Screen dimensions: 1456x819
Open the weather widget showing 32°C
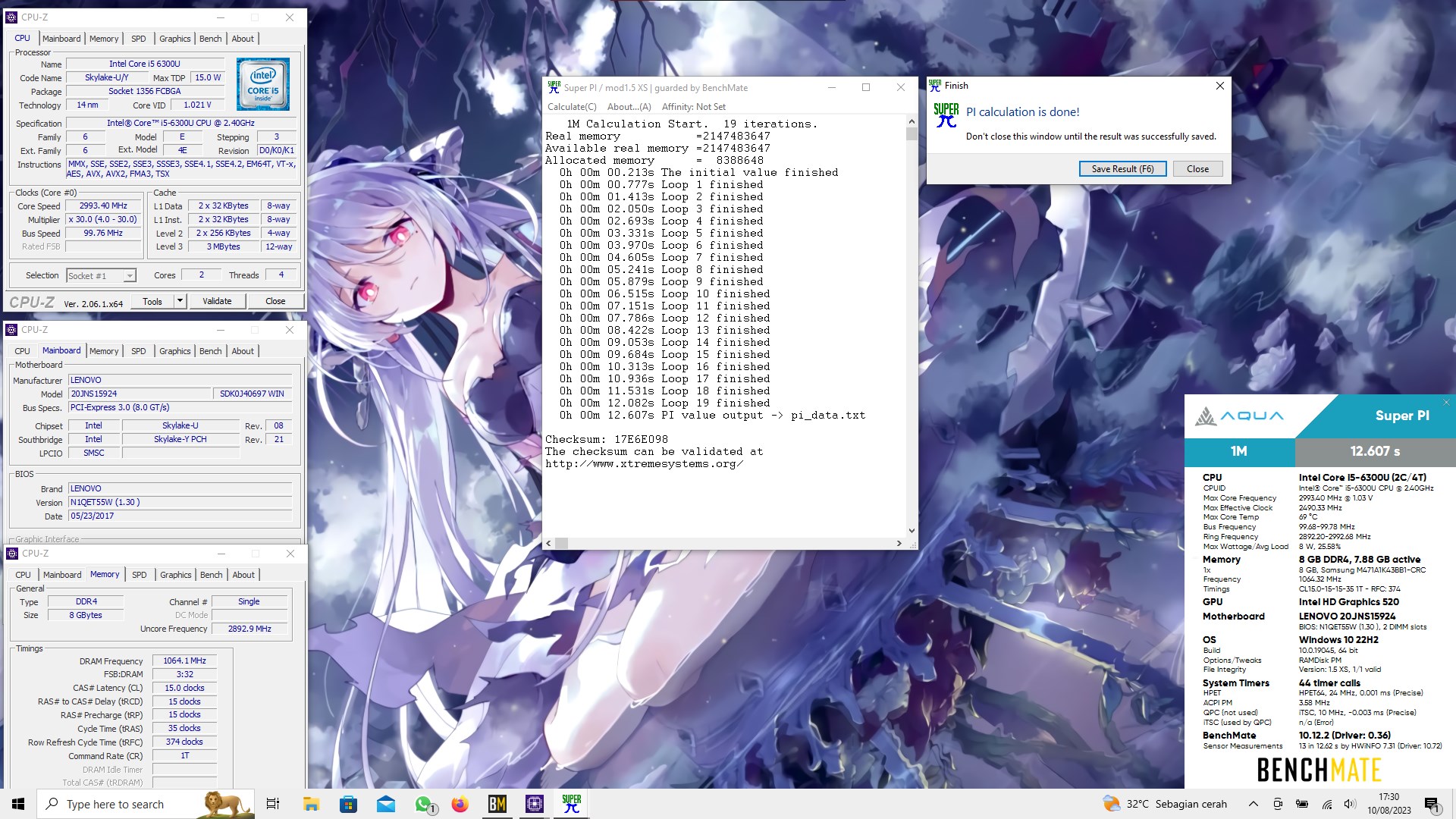coord(1164,804)
